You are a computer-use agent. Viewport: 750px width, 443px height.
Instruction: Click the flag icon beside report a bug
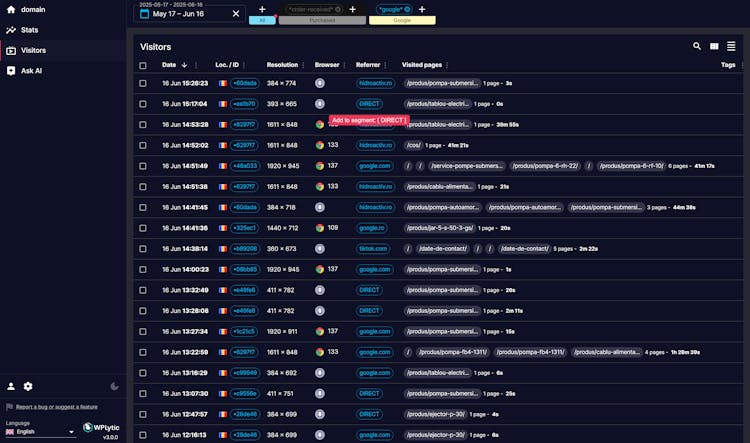pyautogui.click(x=10, y=407)
